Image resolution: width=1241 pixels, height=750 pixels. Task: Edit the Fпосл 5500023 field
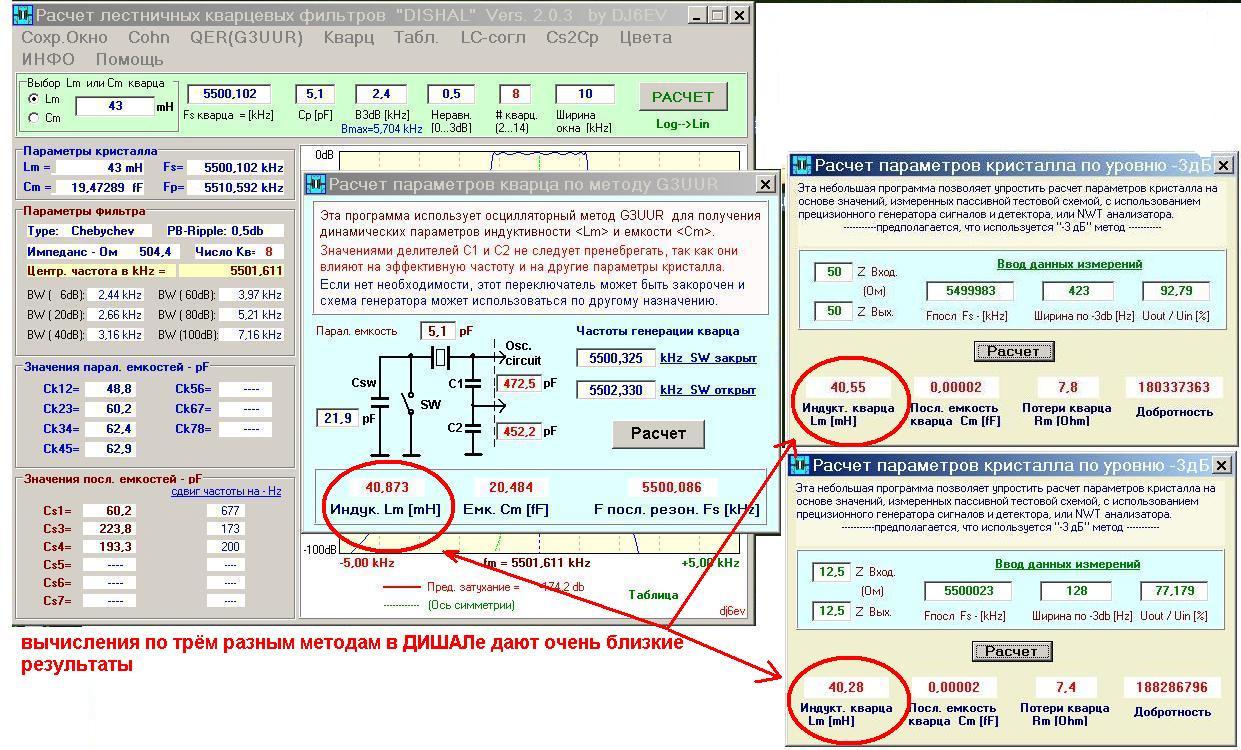click(968, 591)
